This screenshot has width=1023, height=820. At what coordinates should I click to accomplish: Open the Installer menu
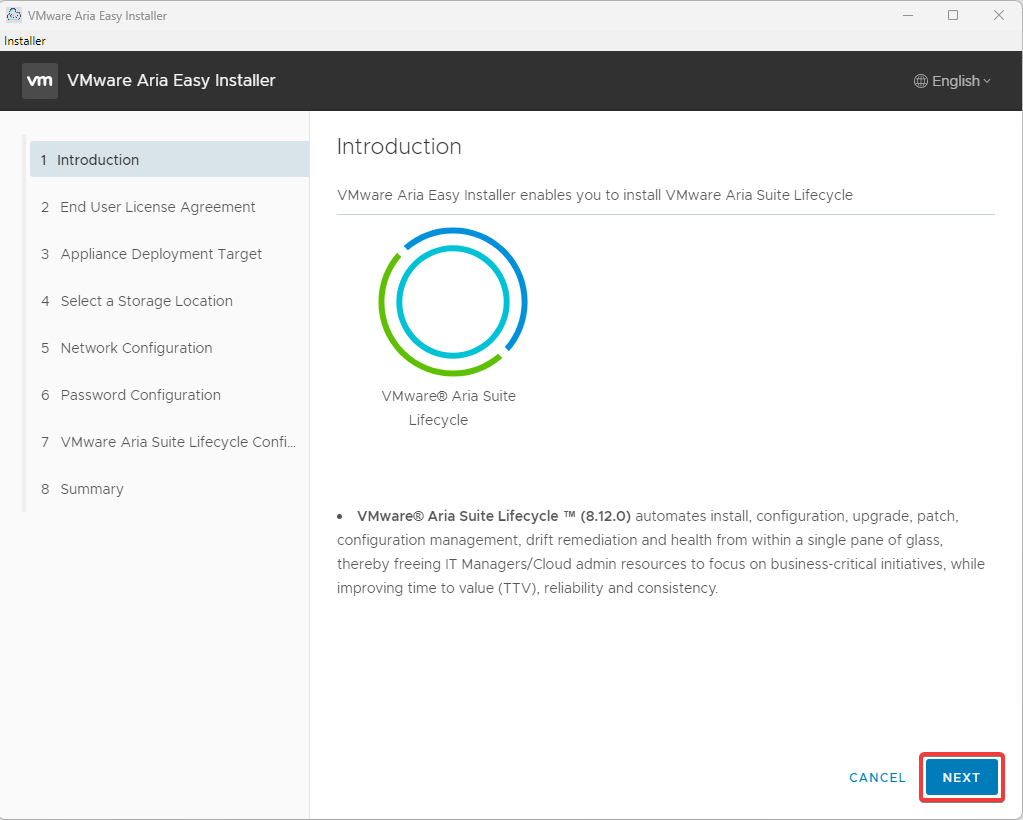25,40
